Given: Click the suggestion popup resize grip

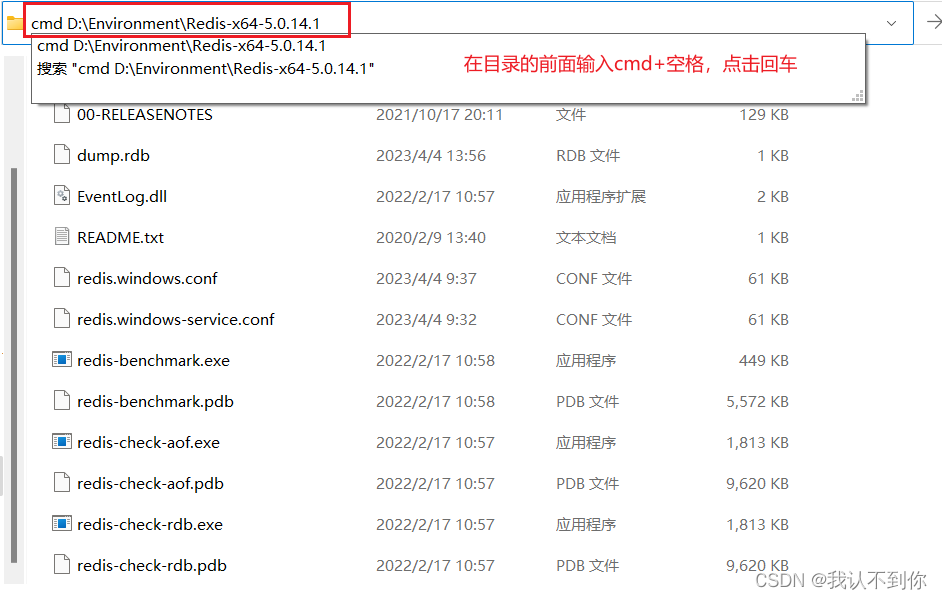Looking at the screenshot, I should click(x=858, y=96).
